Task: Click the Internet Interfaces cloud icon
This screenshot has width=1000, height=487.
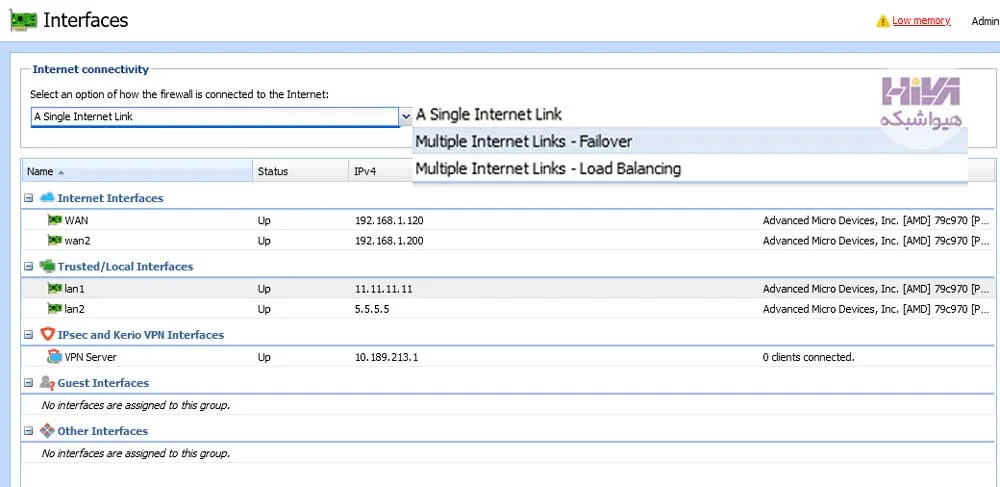Action: point(47,198)
